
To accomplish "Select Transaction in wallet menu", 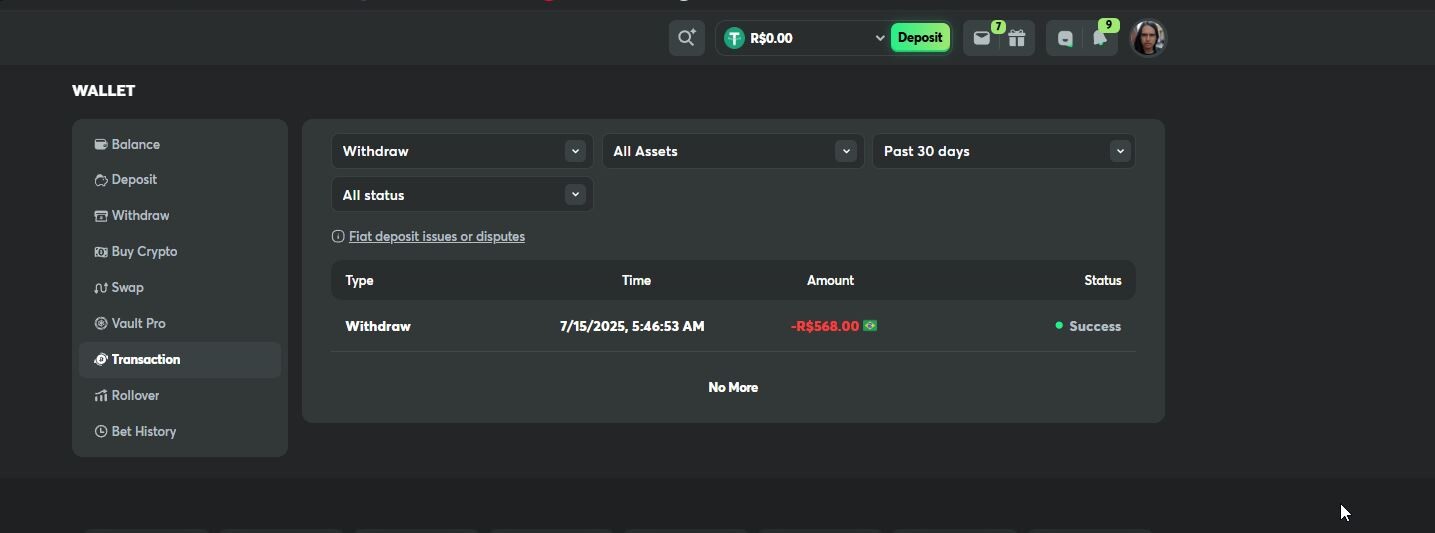I will pos(180,360).
